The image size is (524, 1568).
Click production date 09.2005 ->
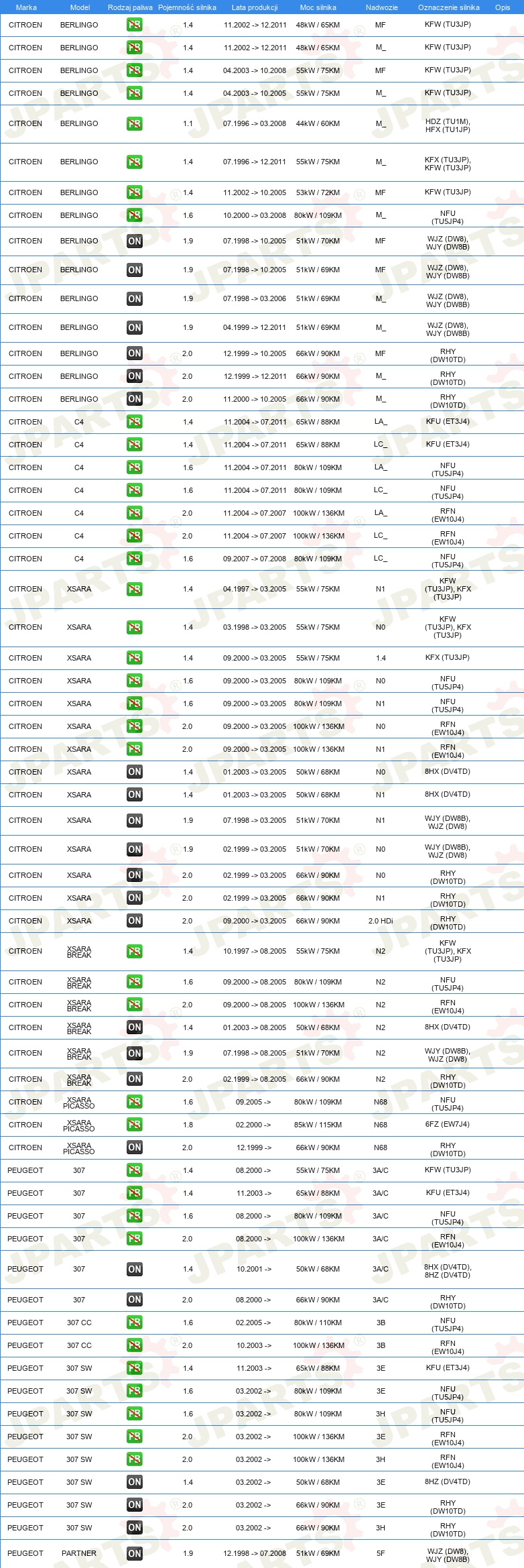[x=254, y=1102]
